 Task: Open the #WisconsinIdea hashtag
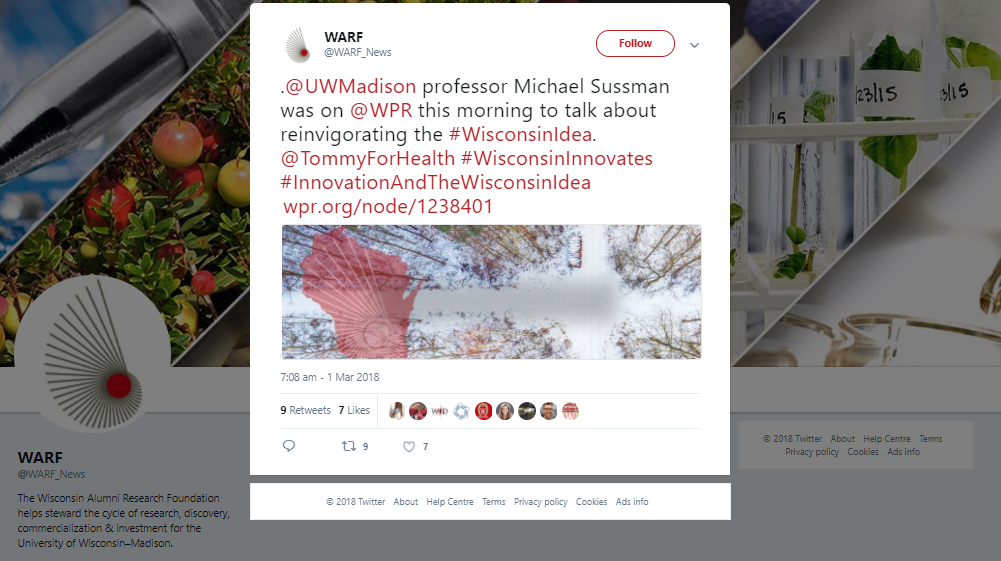pyautogui.click(x=520, y=134)
